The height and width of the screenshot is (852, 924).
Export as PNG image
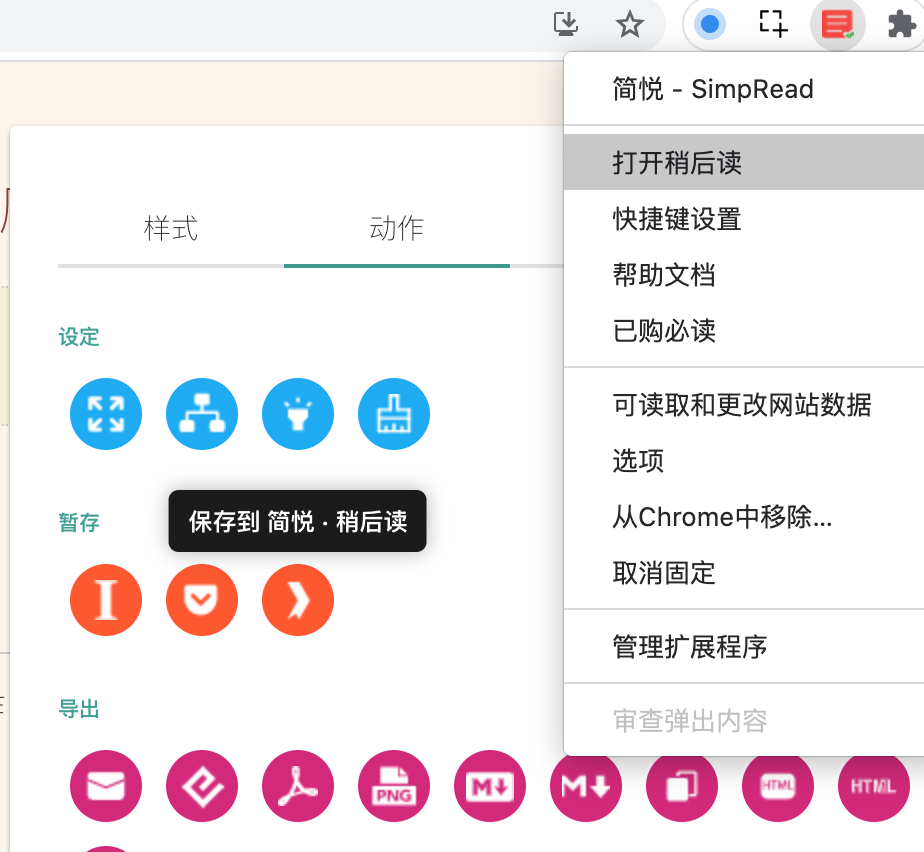coord(394,786)
